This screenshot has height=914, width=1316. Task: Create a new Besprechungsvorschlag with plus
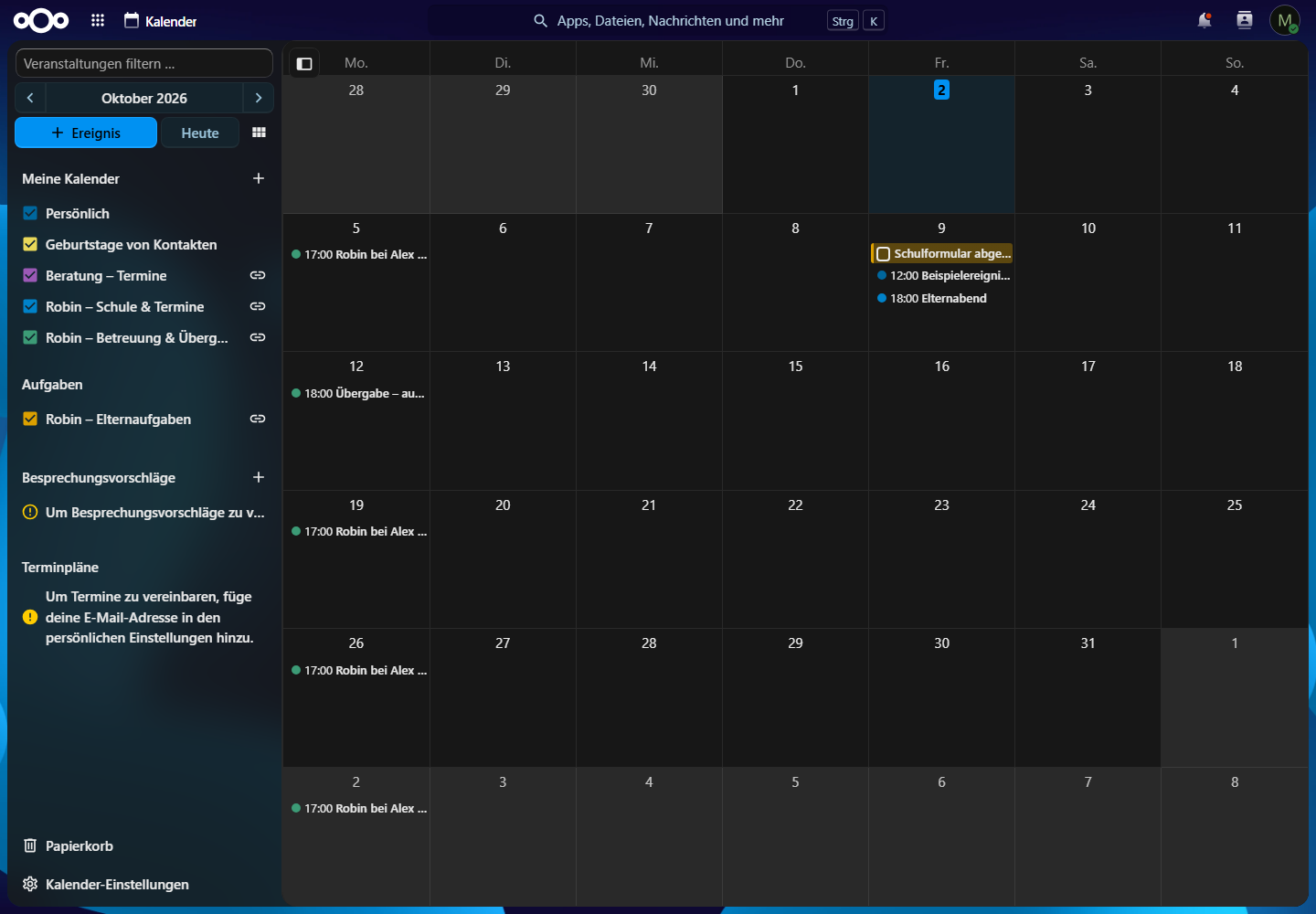(x=259, y=477)
